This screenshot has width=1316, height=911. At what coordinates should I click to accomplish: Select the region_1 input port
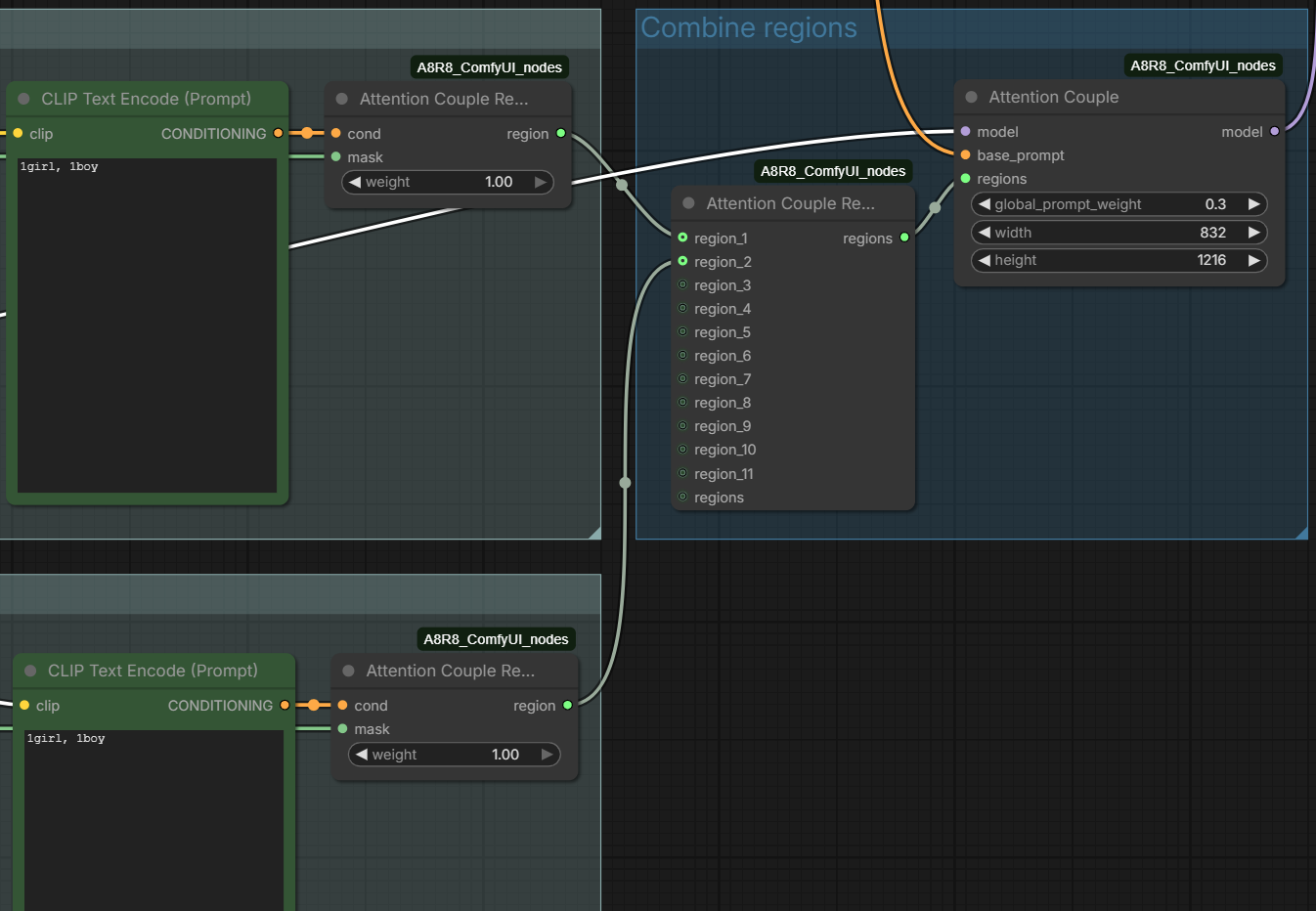pos(682,238)
